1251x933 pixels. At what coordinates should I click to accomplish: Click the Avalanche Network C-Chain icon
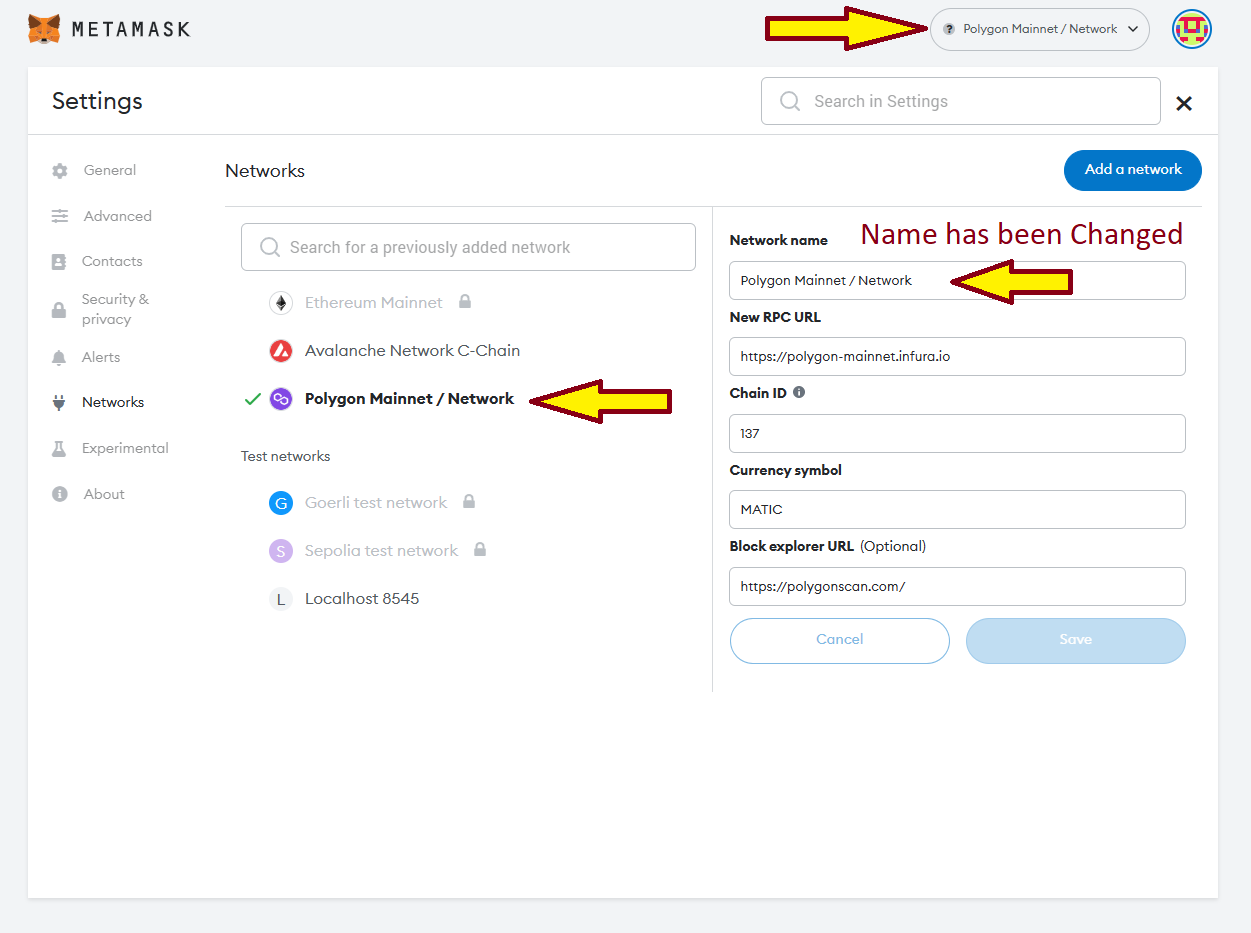pyautogui.click(x=281, y=351)
